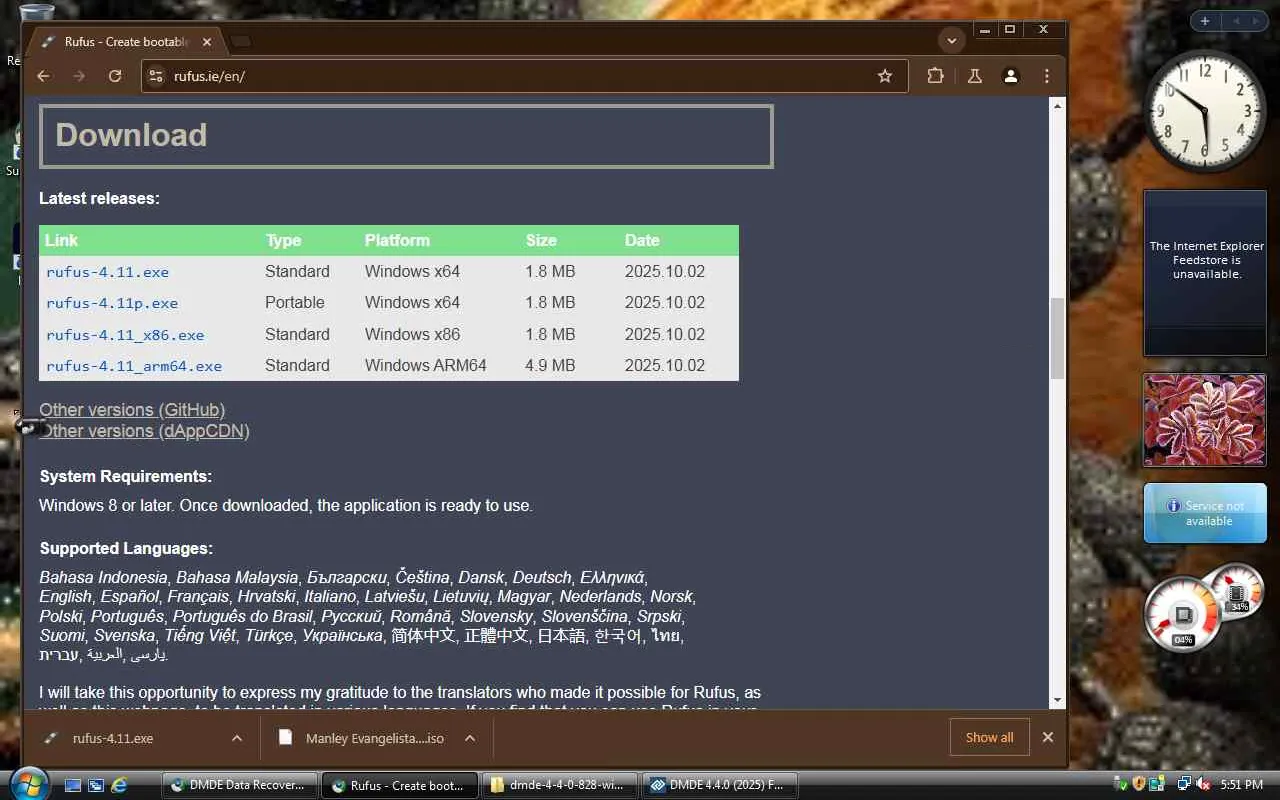Click the Download heading
Screen dimensions: 1280x800
point(131,135)
